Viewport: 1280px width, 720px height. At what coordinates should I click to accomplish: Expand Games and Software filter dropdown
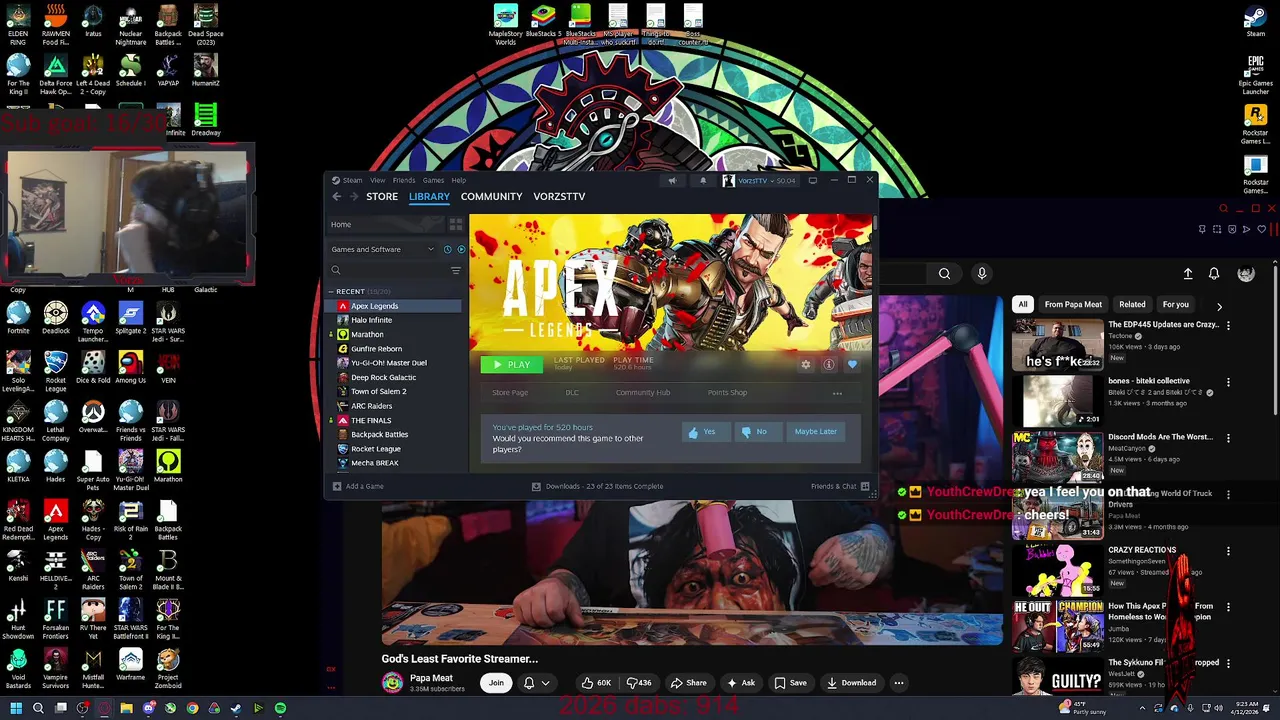[x=383, y=249]
